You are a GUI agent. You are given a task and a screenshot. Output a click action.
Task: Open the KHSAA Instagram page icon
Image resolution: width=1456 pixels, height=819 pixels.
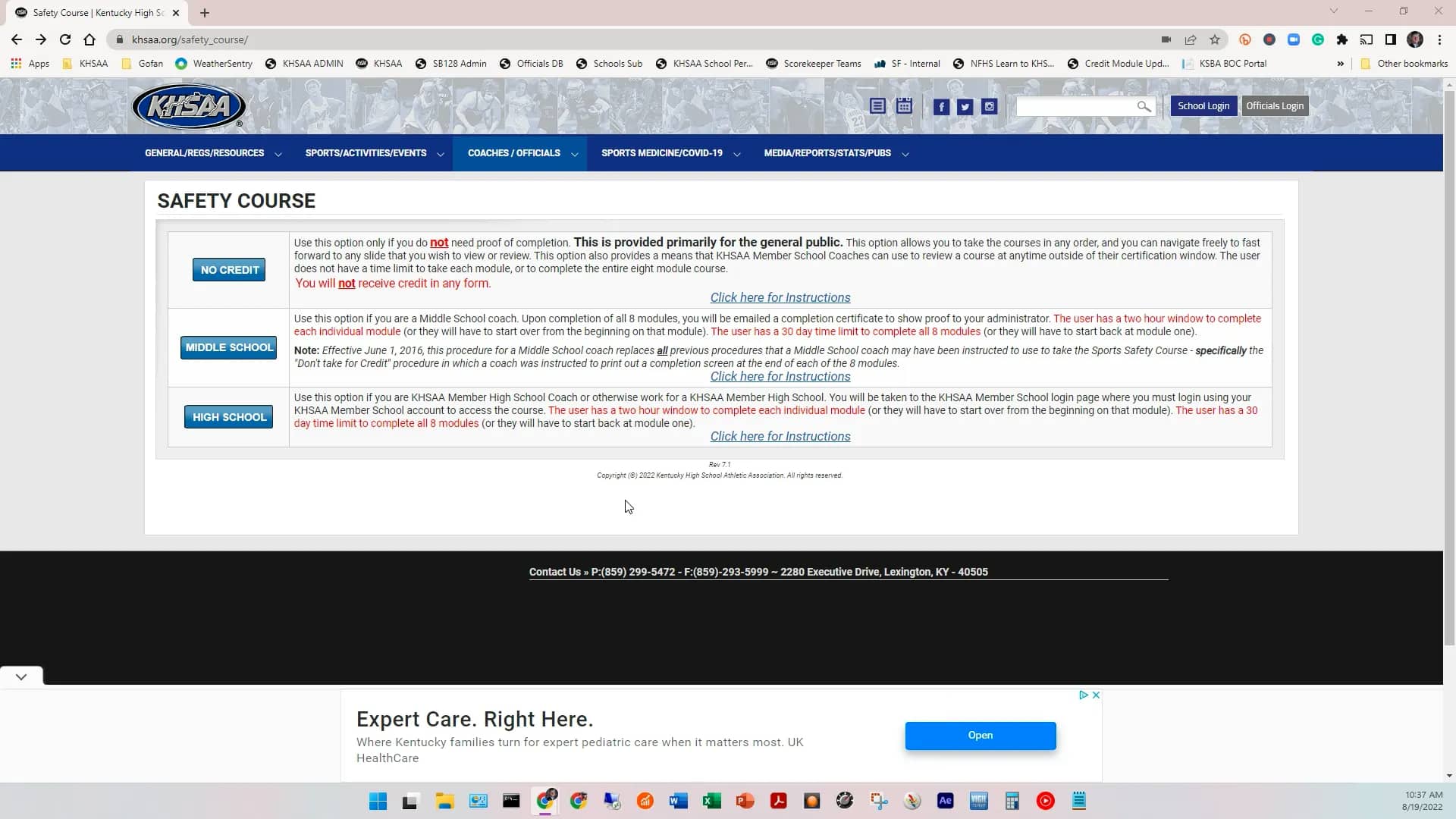(x=989, y=107)
